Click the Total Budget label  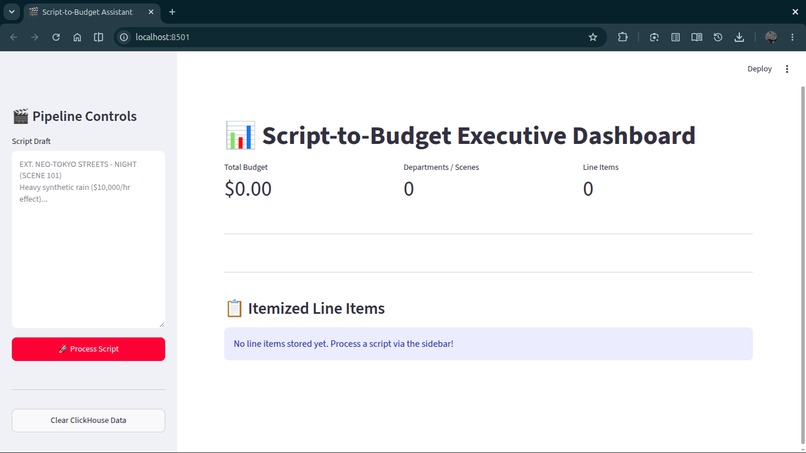pyautogui.click(x=246, y=167)
